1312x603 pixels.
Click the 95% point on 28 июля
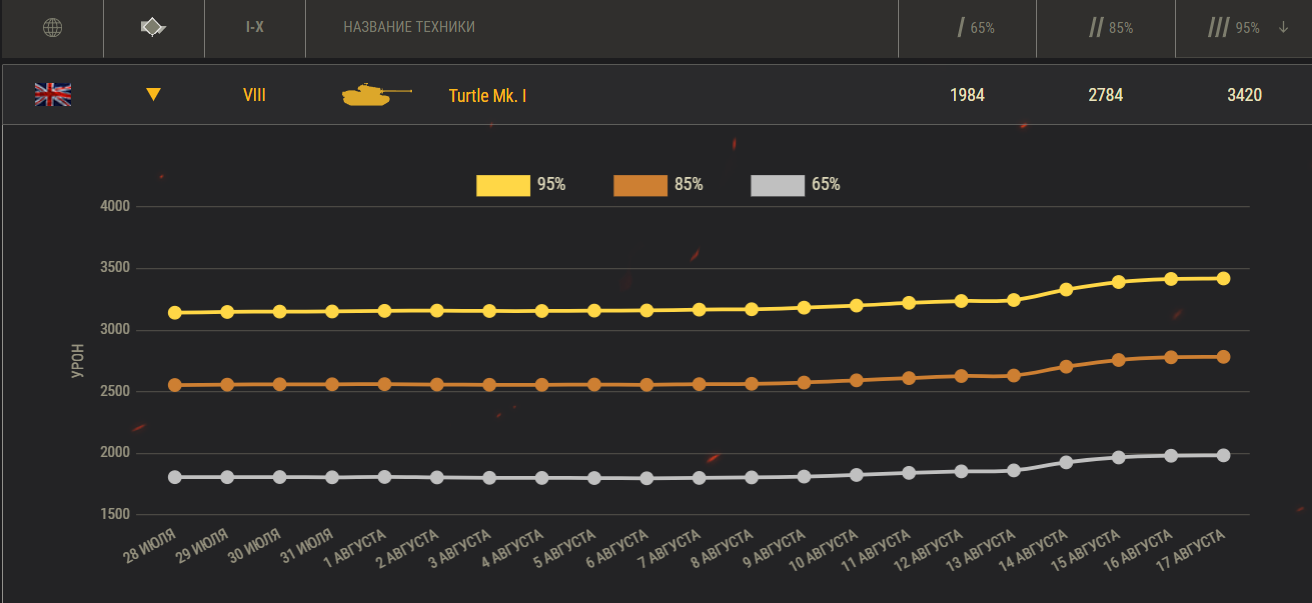coord(175,313)
